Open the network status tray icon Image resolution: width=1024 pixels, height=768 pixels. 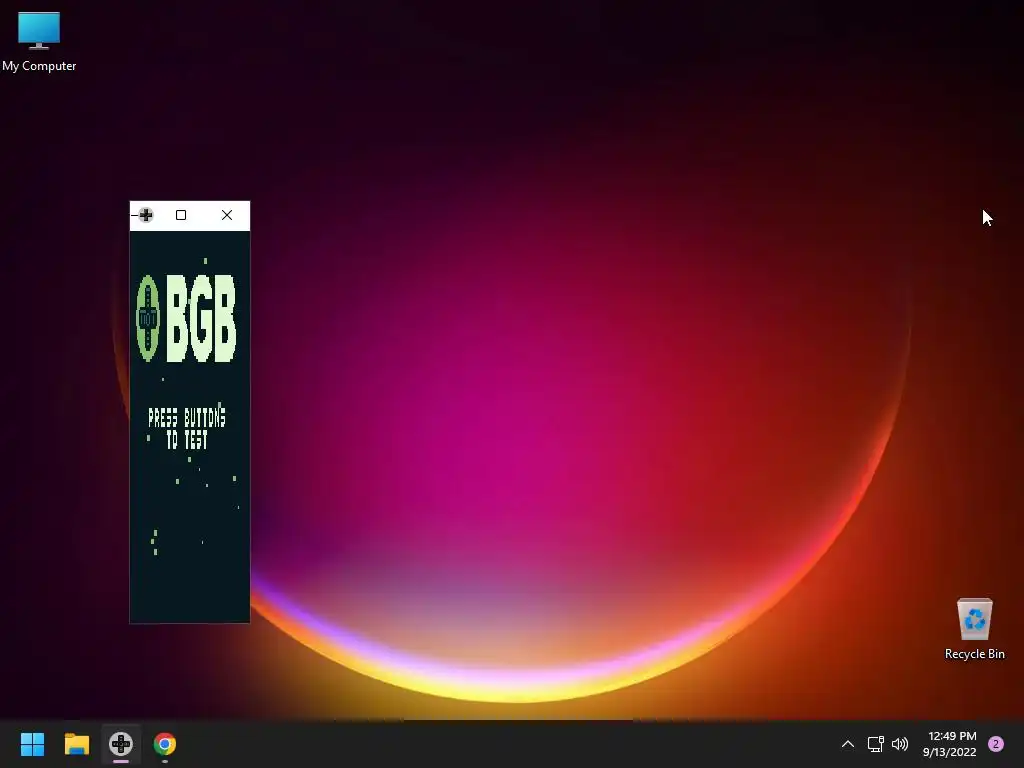pyautogui.click(x=875, y=744)
